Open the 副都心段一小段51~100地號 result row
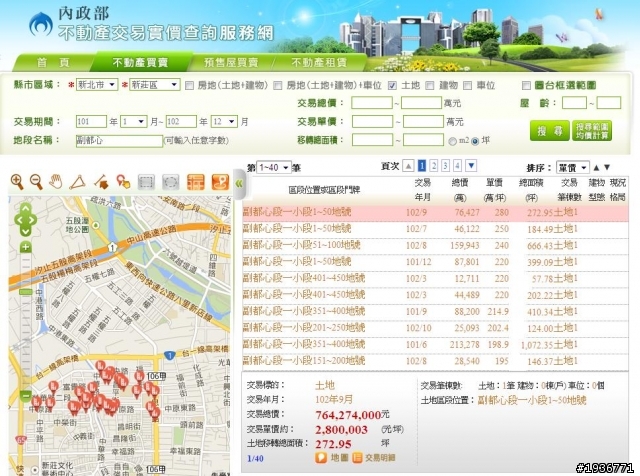 (x=435, y=245)
